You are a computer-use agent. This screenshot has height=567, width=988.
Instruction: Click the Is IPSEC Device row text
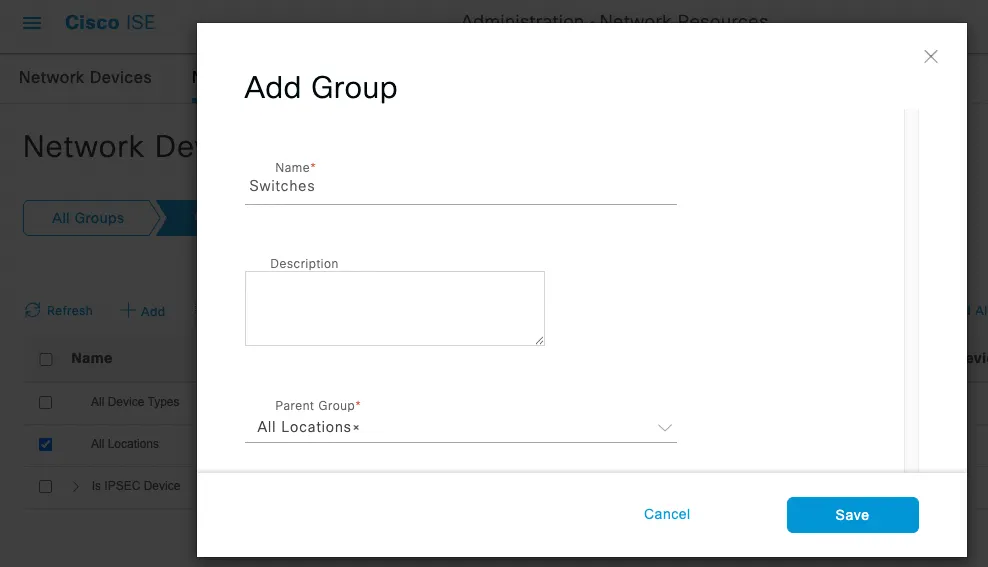136,486
